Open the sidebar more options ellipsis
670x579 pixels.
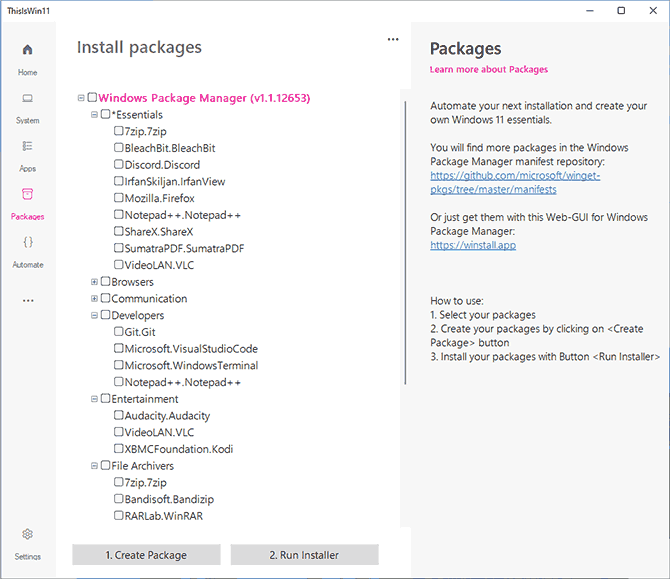coord(28,300)
